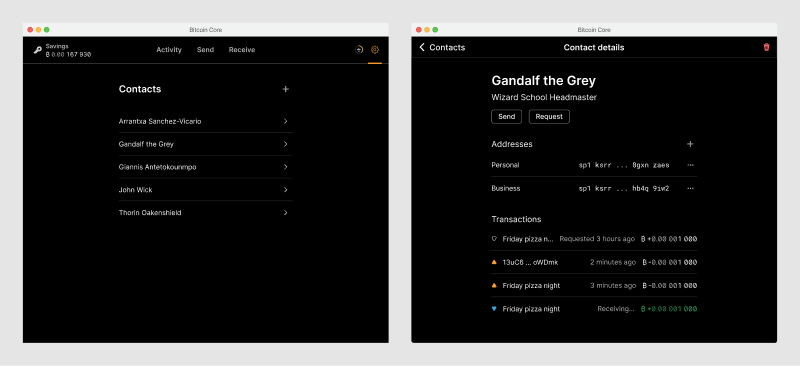The height and width of the screenshot is (366, 800).
Task: Minimize the Contact details window
Action: (x=427, y=30)
